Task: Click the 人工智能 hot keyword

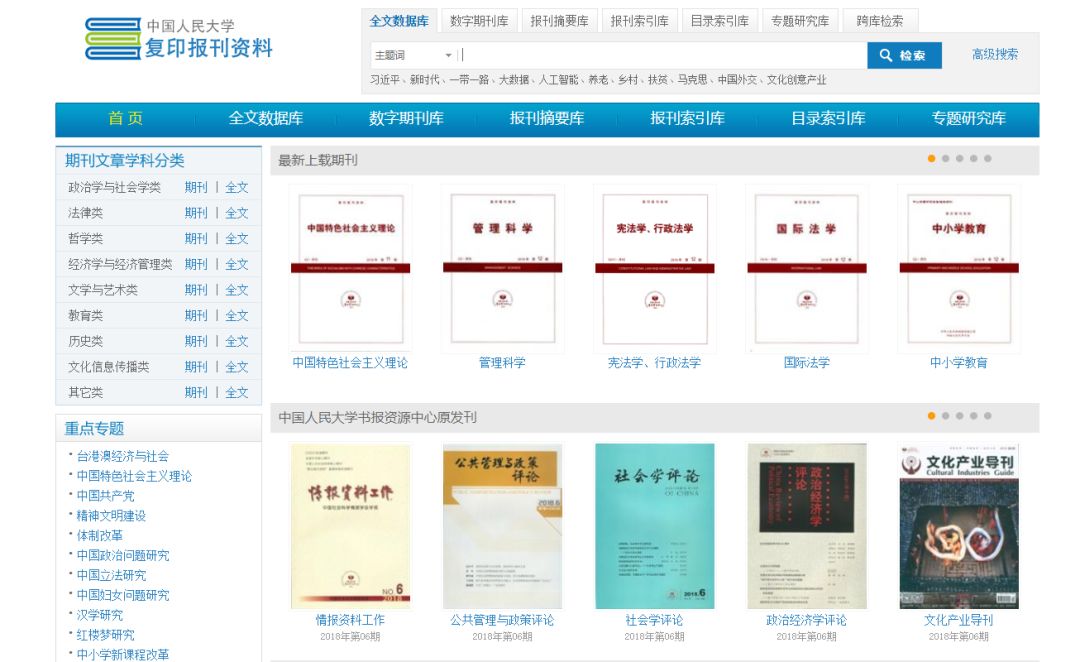Action: pos(559,80)
